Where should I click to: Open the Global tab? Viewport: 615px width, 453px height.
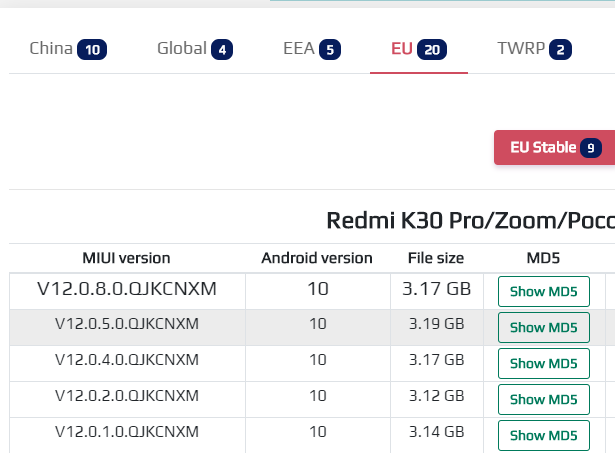pyautogui.click(x=195, y=49)
